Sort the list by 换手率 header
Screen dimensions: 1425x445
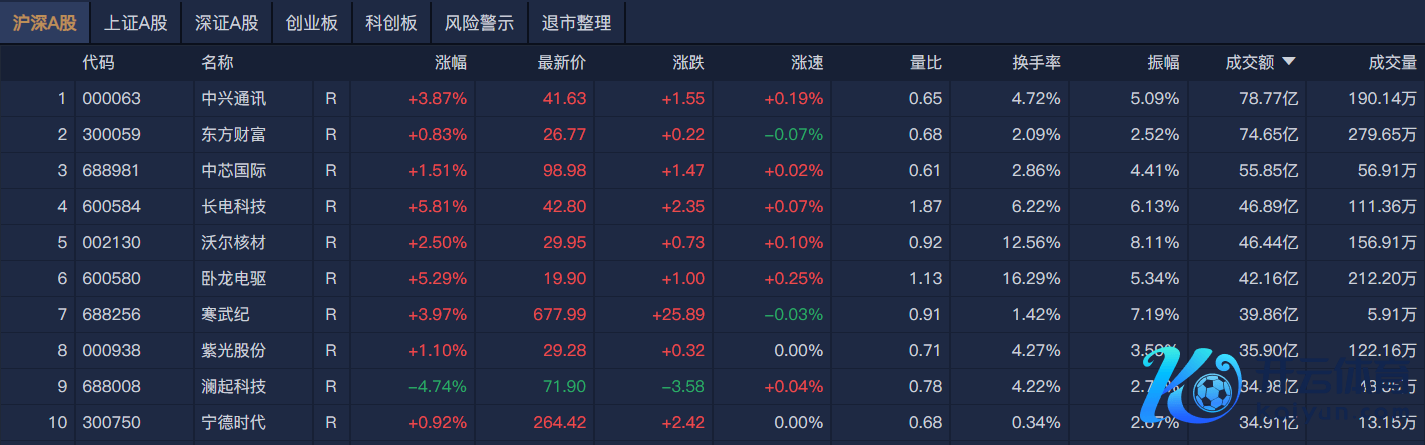coord(1036,62)
